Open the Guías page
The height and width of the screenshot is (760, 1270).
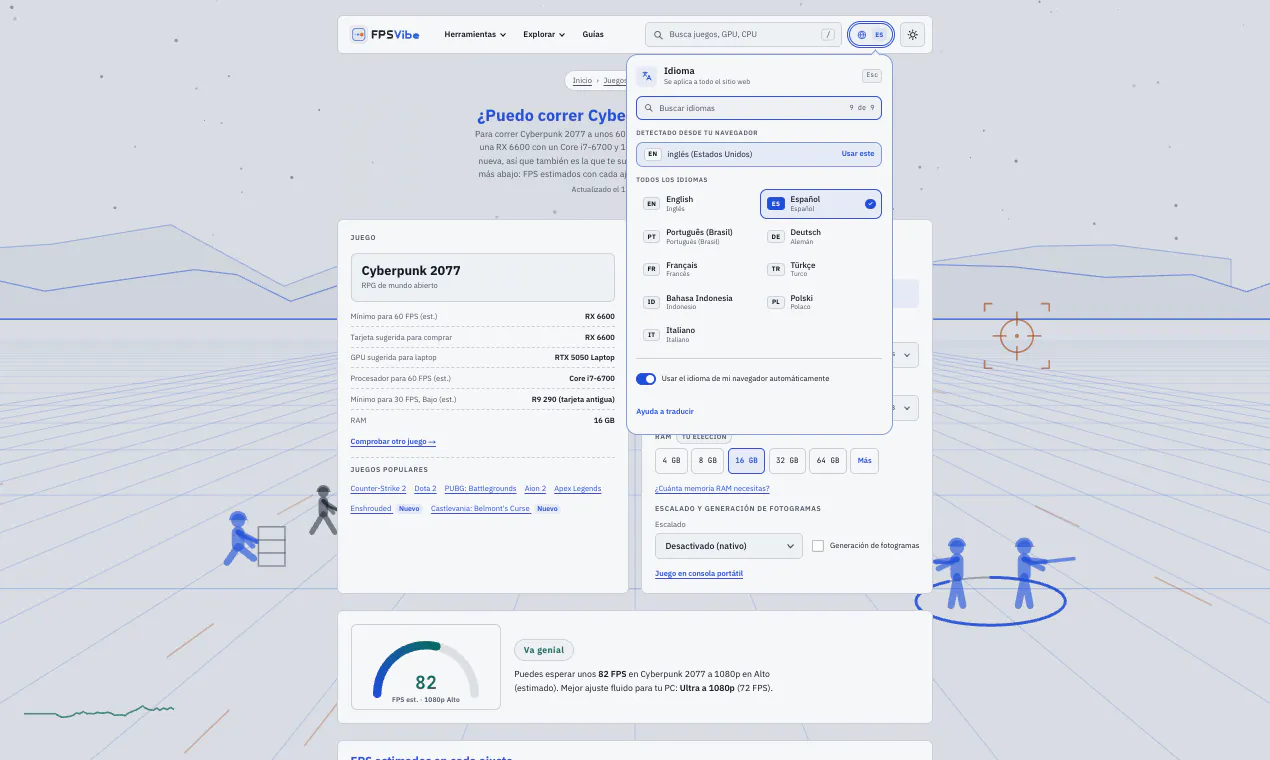pyautogui.click(x=593, y=35)
